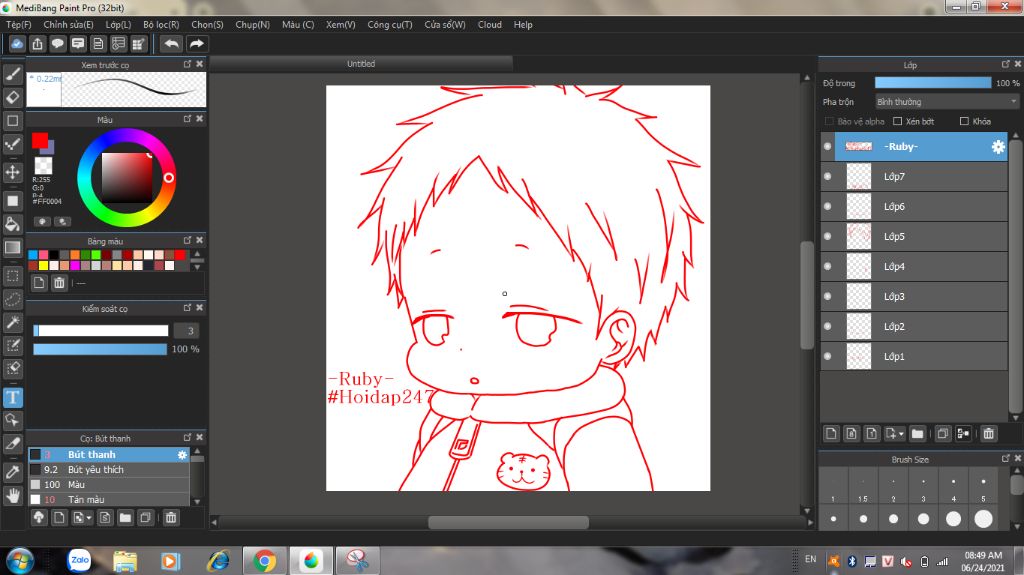Undock the Lớp layer panel

1006,64
